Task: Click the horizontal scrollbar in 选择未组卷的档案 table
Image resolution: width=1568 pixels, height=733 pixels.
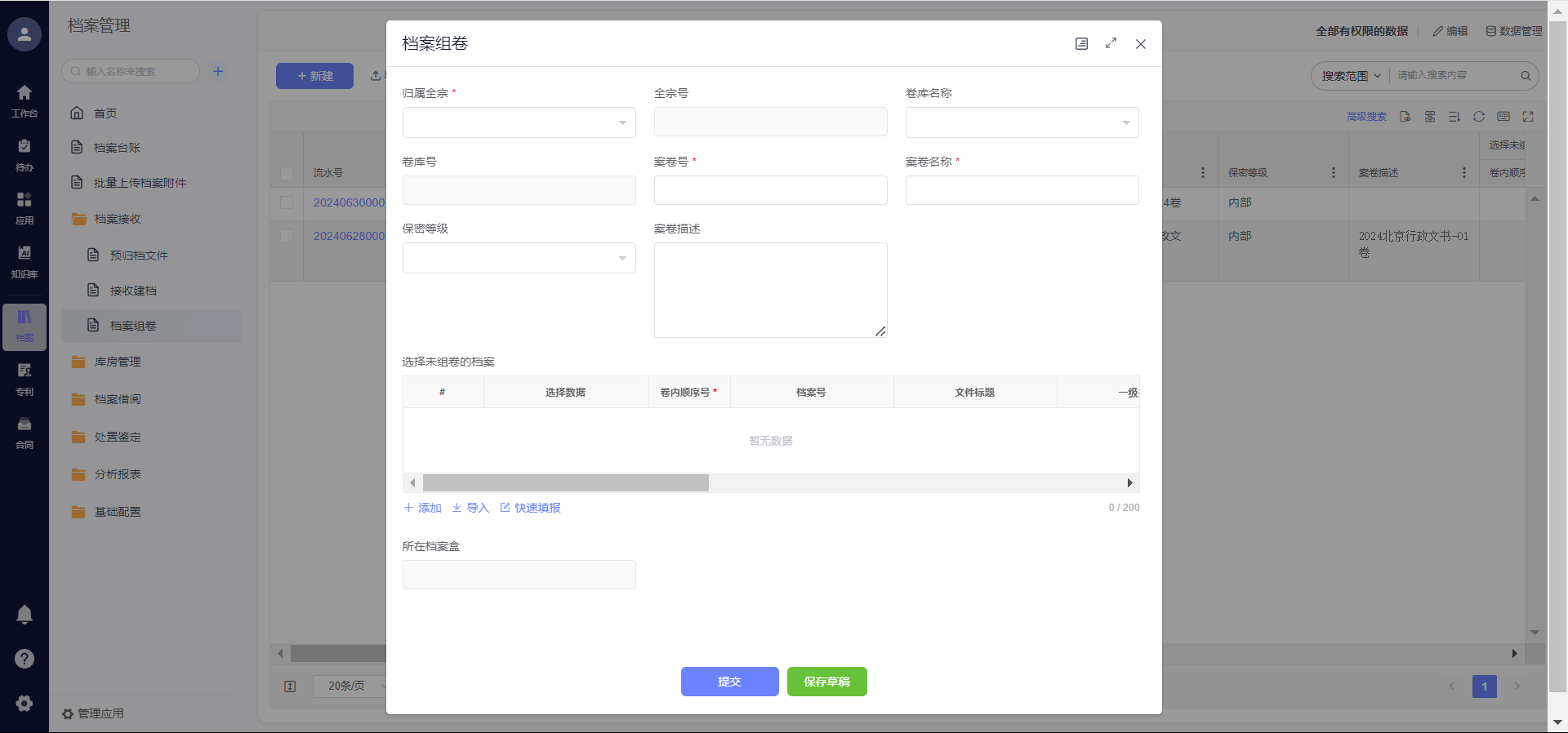Action: [x=565, y=483]
